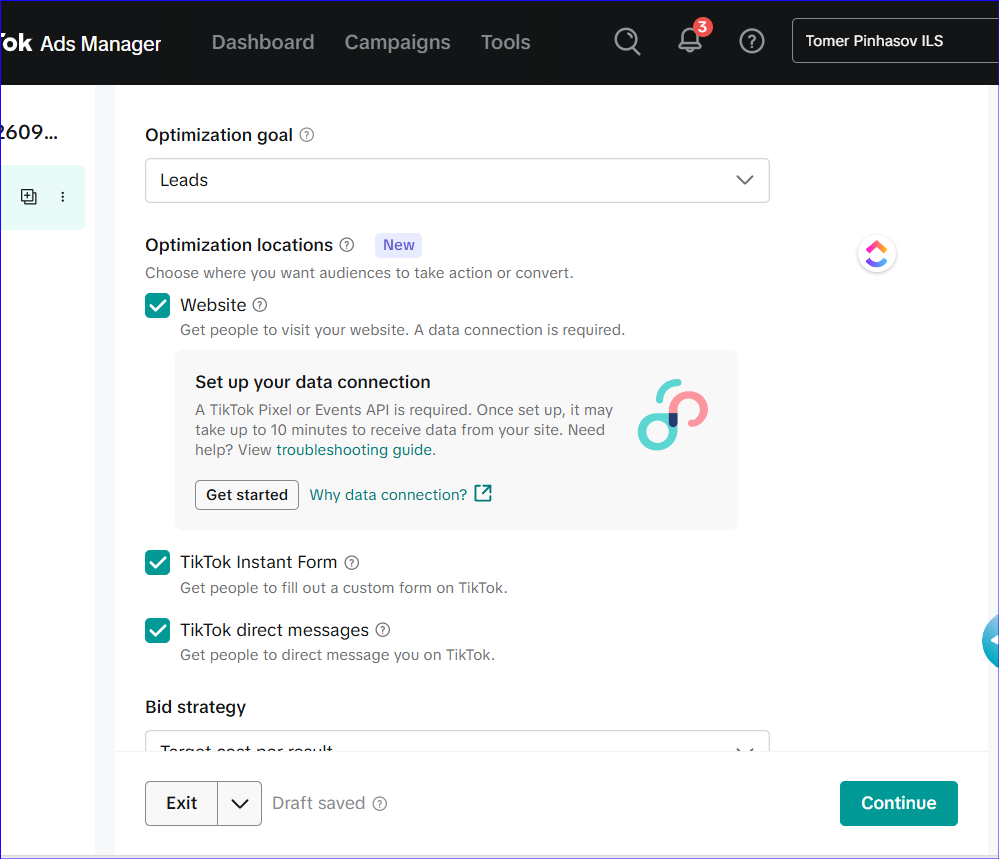Uncheck the Website checkbox
999x859 pixels.
[x=157, y=305]
